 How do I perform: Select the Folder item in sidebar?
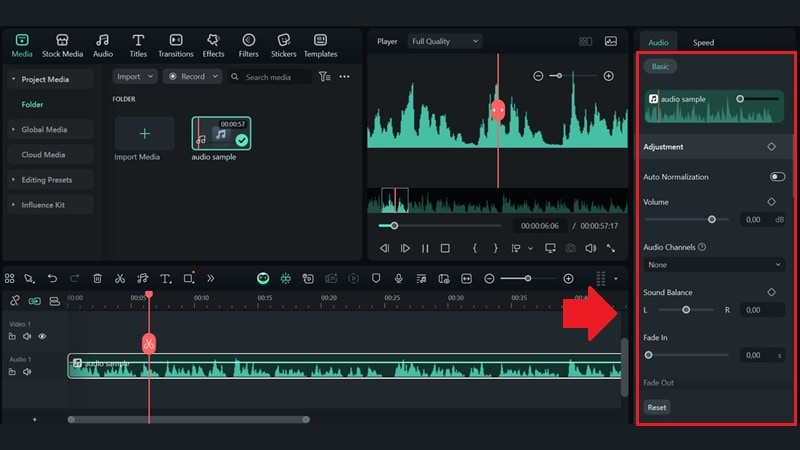(x=32, y=104)
